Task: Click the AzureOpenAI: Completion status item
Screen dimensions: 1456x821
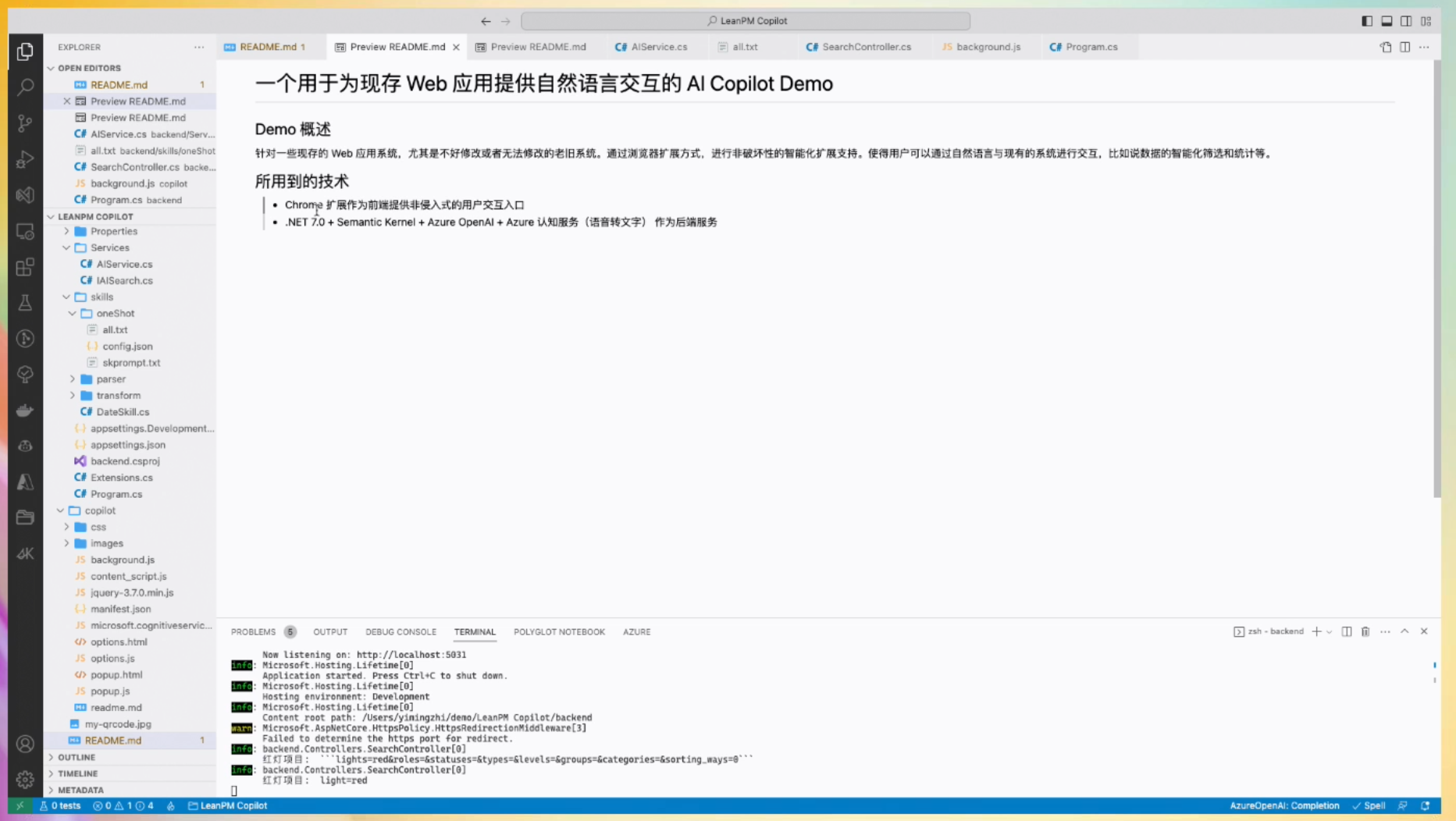Action: pyautogui.click(x=1284, y=805)
